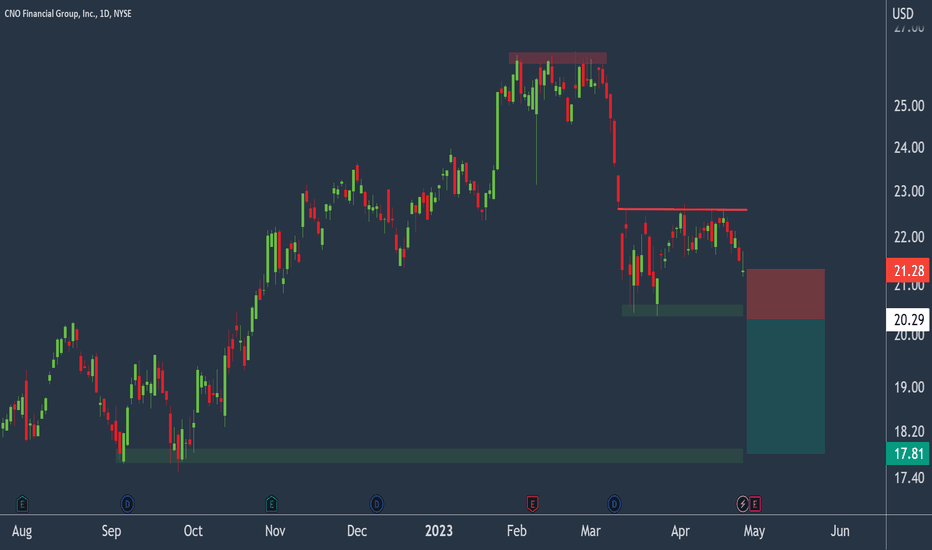Click the white 20.29 price label
The width and height of the screenshot is (932, 550).
908,320
